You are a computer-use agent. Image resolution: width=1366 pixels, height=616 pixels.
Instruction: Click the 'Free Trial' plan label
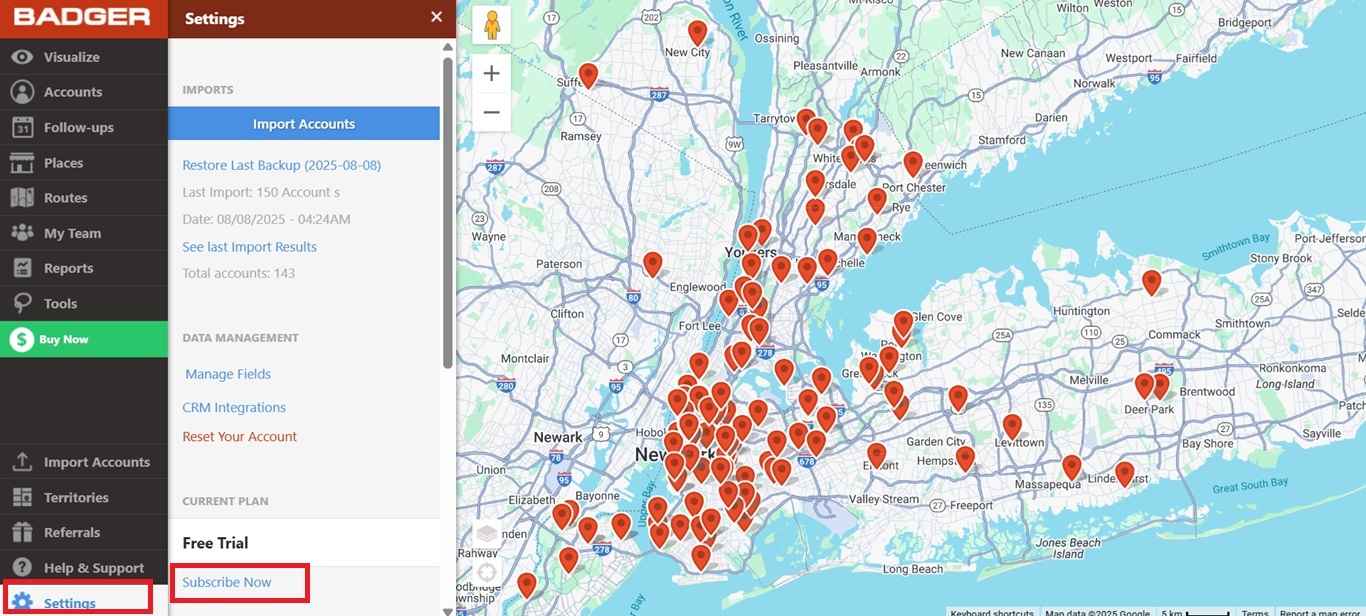[x=215, y=543]
